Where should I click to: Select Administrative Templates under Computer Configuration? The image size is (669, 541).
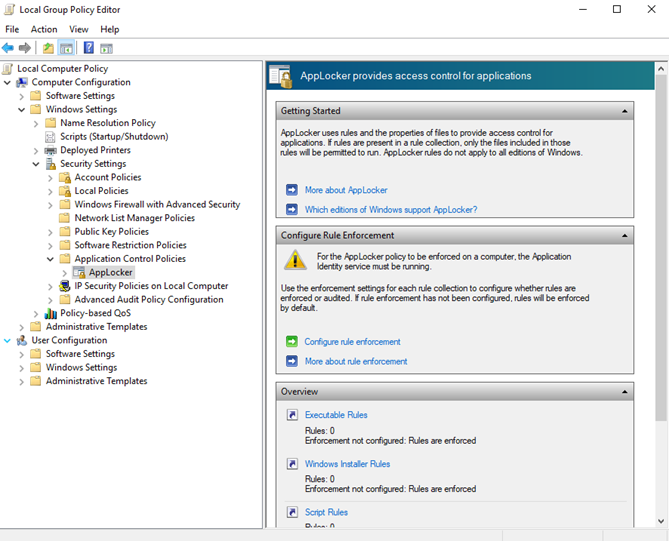96,327
